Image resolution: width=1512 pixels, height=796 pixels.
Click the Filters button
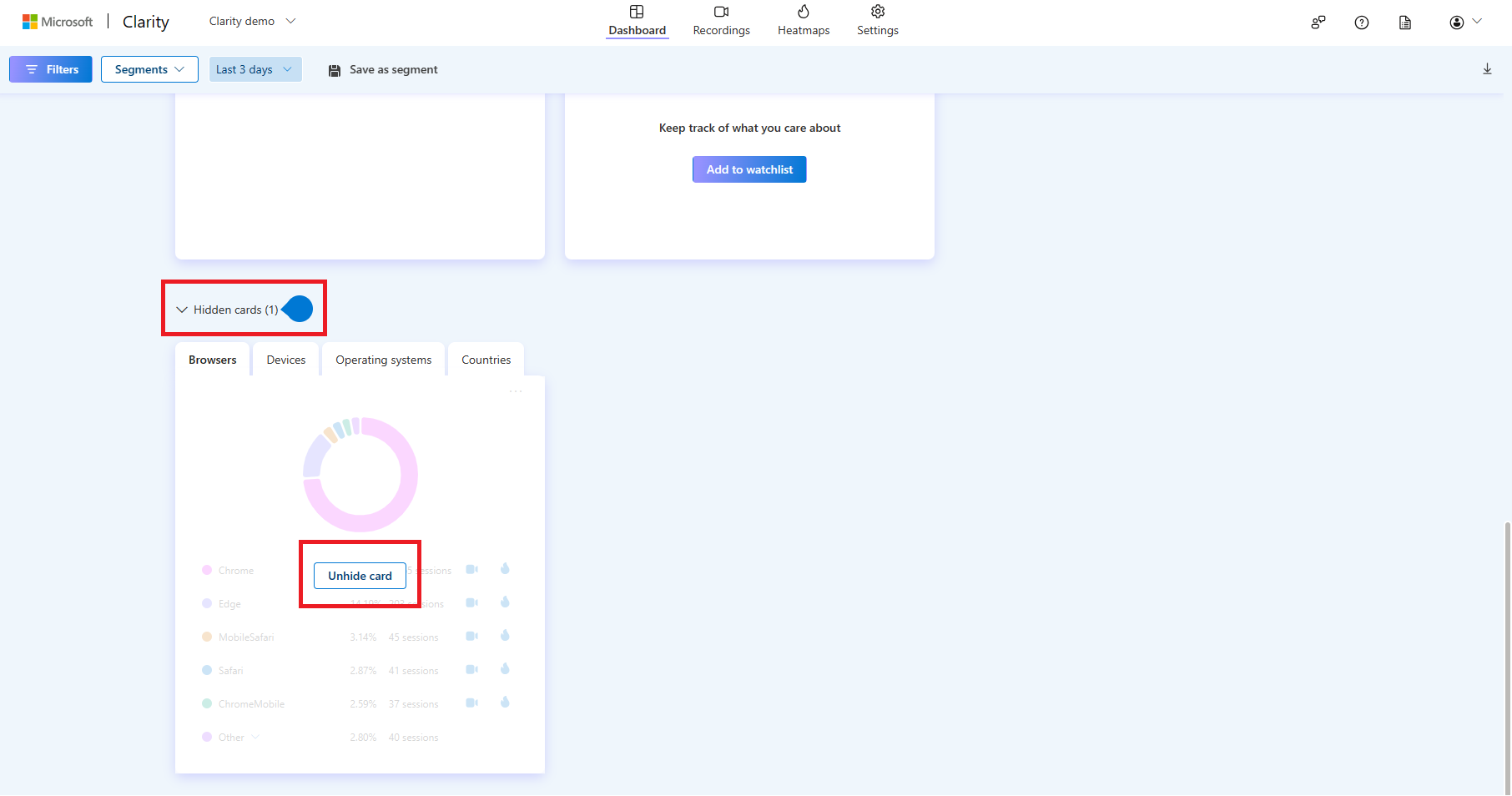(x=51, y=69)
